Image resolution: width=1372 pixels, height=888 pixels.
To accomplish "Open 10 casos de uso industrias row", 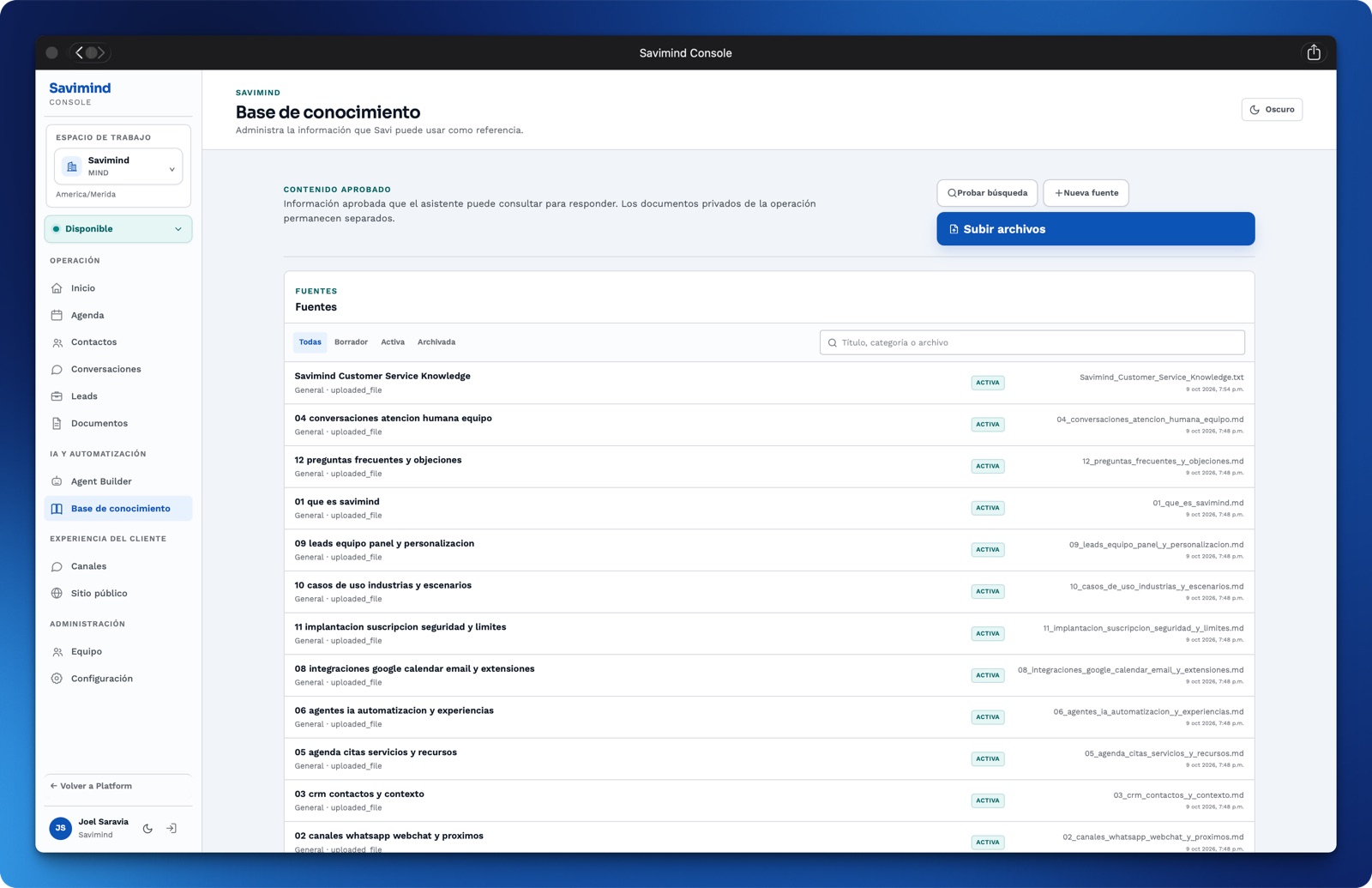I will (x=769, y=592).
